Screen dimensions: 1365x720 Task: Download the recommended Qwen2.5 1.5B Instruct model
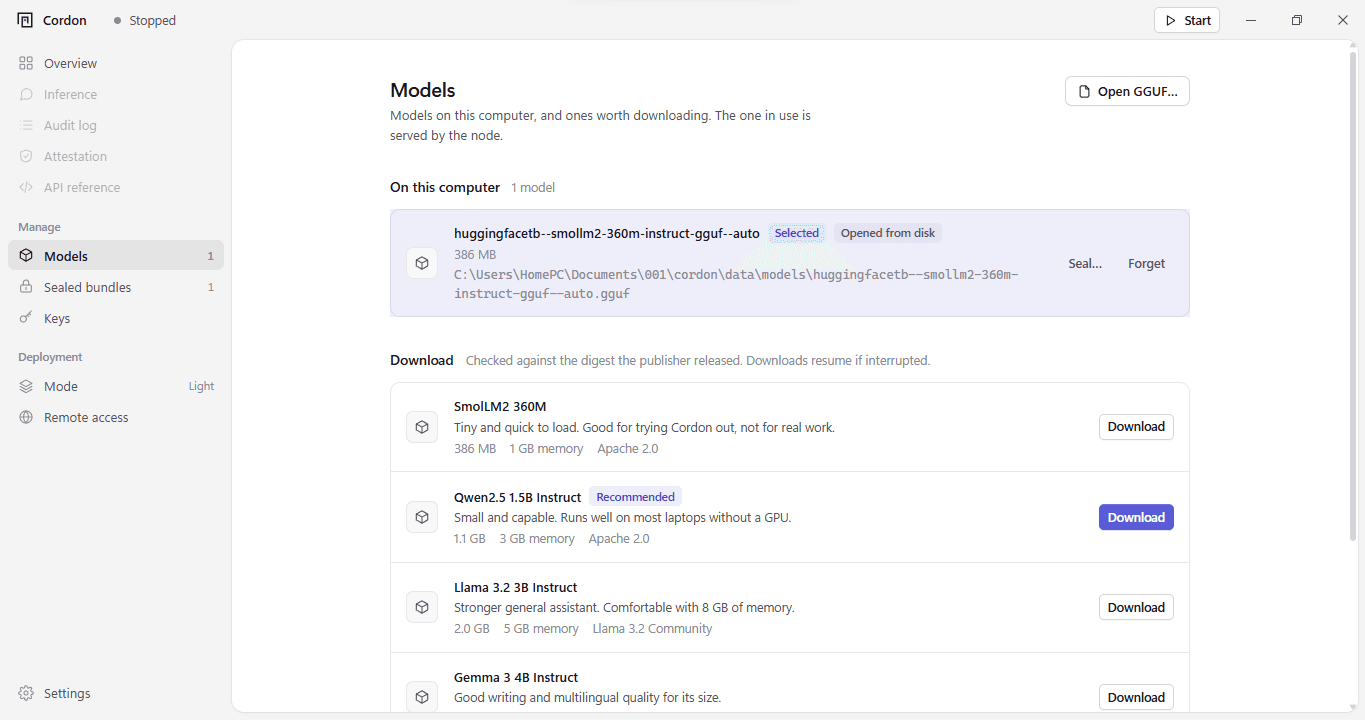[x=1136, y=517]
